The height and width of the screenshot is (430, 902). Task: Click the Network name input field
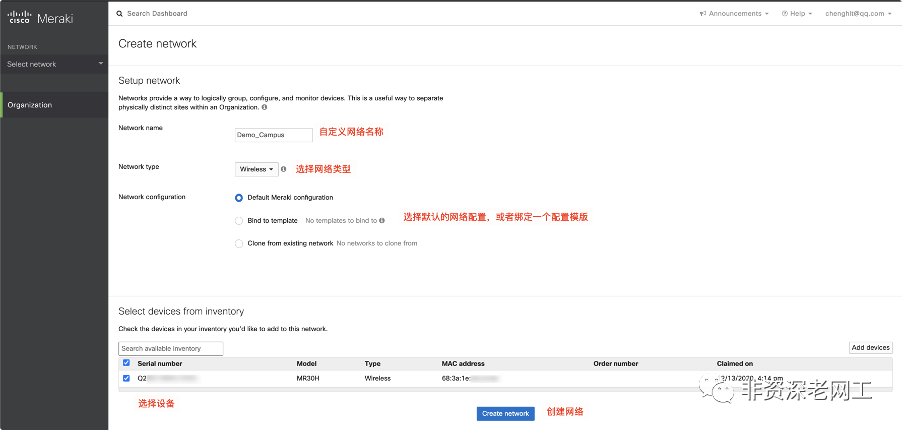(274, 135)
